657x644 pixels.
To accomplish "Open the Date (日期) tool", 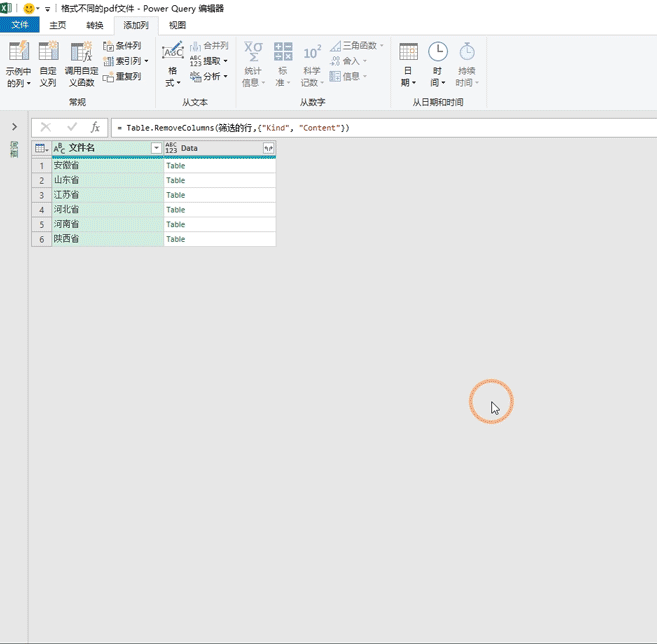I will coord(408,64).
